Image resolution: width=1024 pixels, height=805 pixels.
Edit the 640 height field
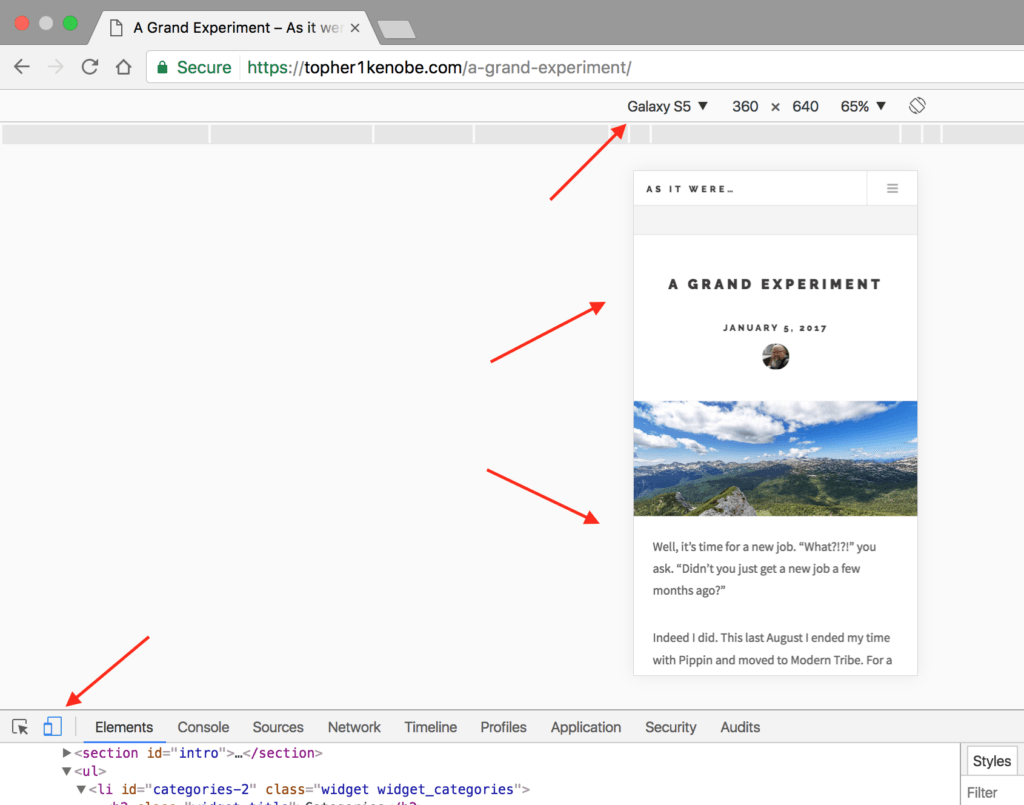click(x=805, y=106)
